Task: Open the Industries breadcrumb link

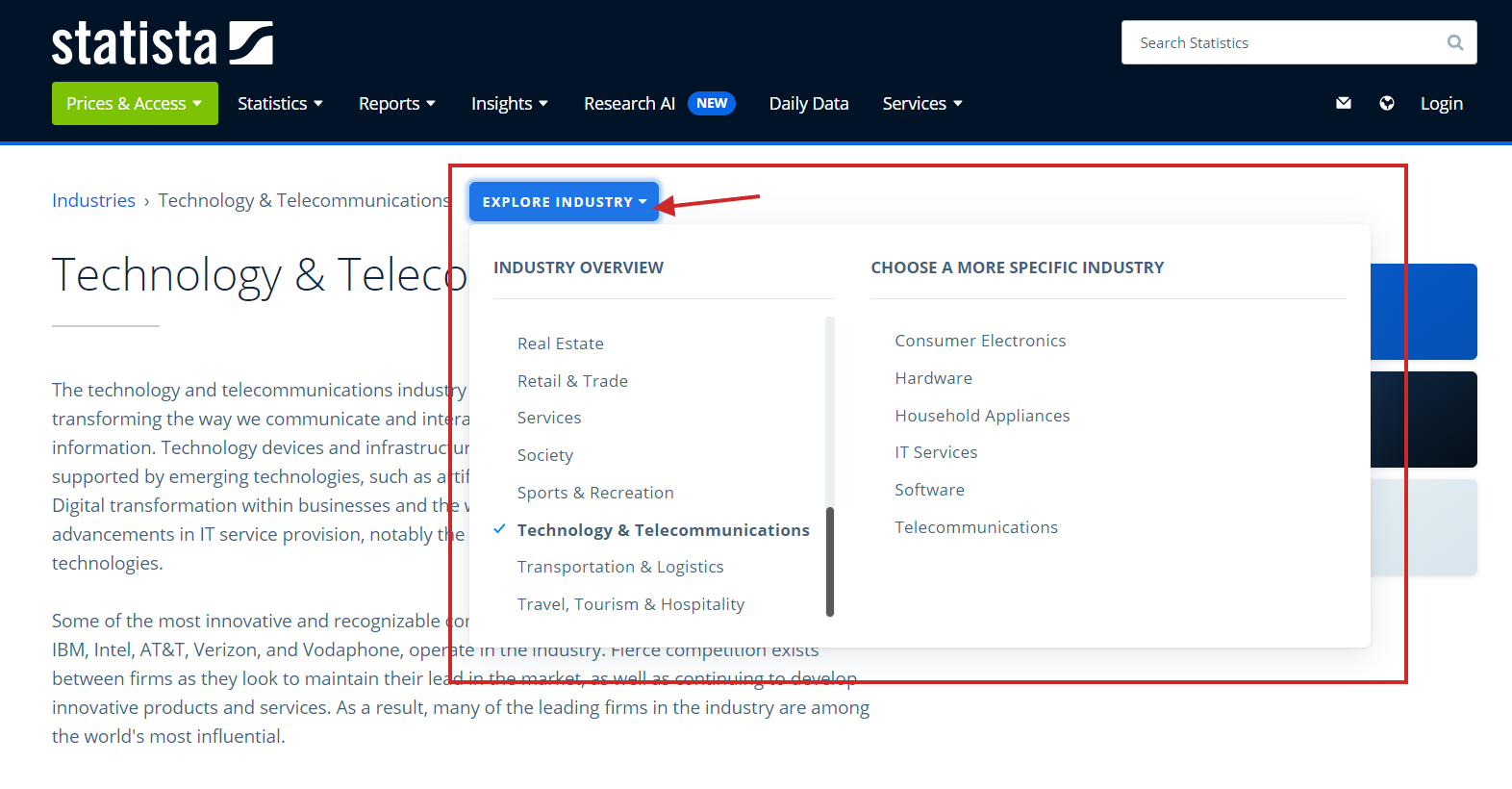Action: (93, 200)
